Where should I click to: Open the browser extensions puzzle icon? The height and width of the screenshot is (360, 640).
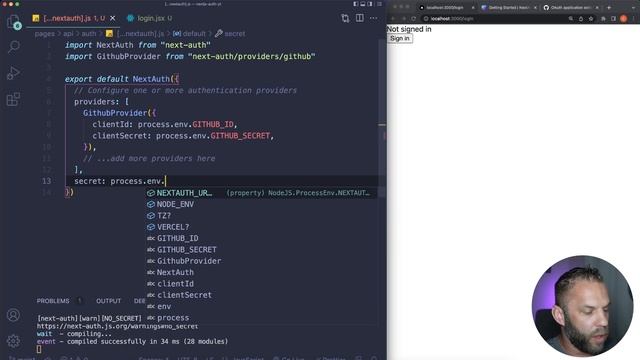click(x=603, y=18)
